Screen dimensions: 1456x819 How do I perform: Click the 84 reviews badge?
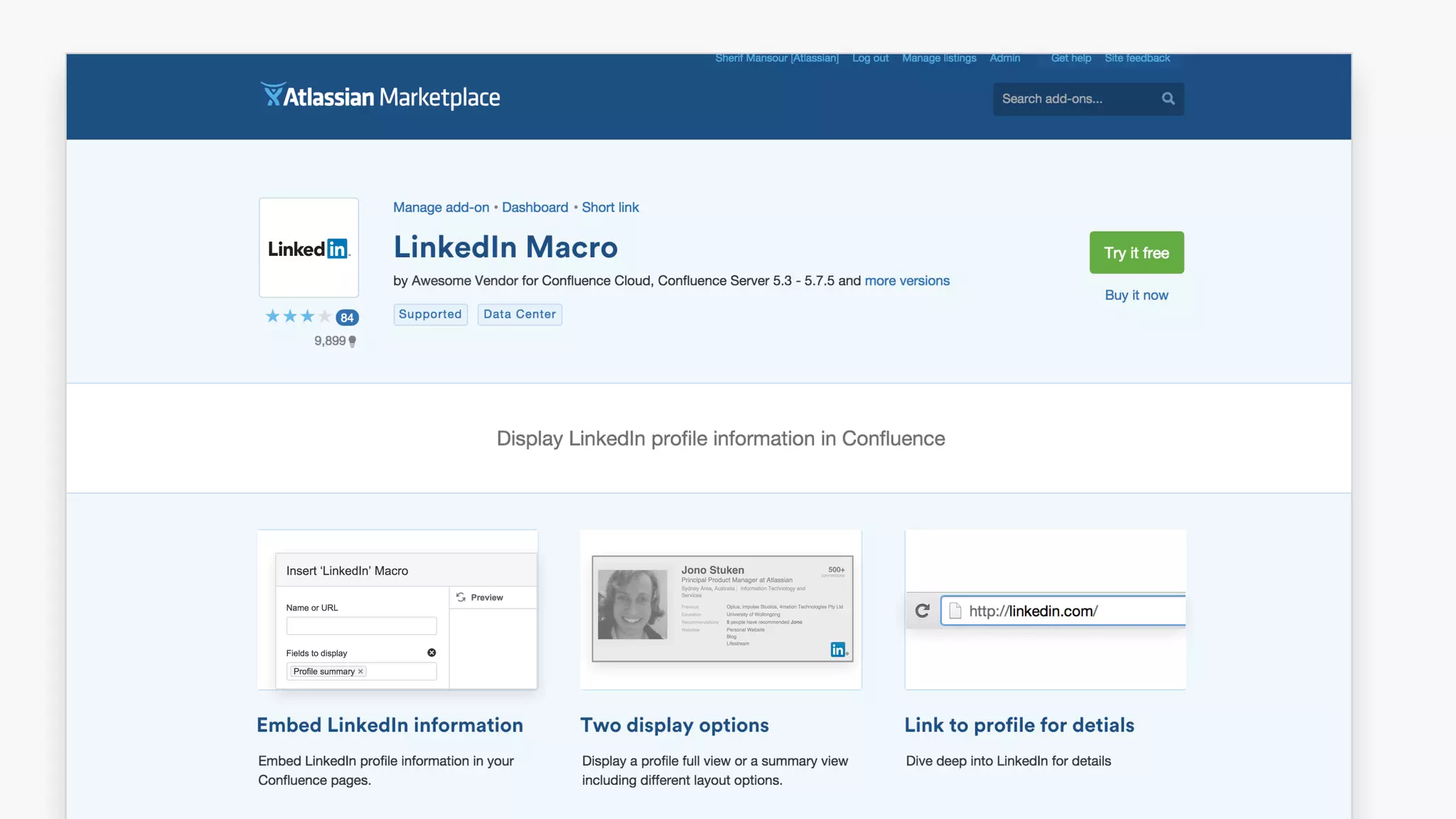[347, 318]
